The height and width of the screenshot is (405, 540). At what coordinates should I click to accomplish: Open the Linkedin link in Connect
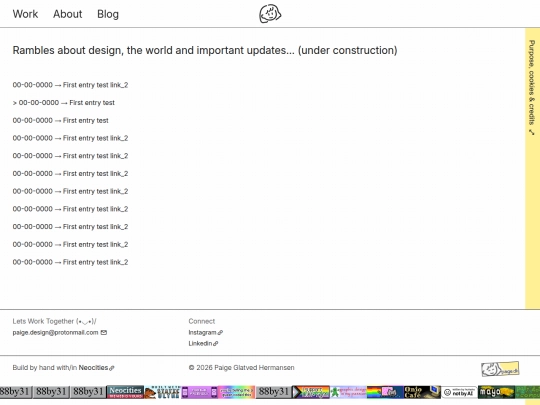pyautogui.click(x=203, y=343)
